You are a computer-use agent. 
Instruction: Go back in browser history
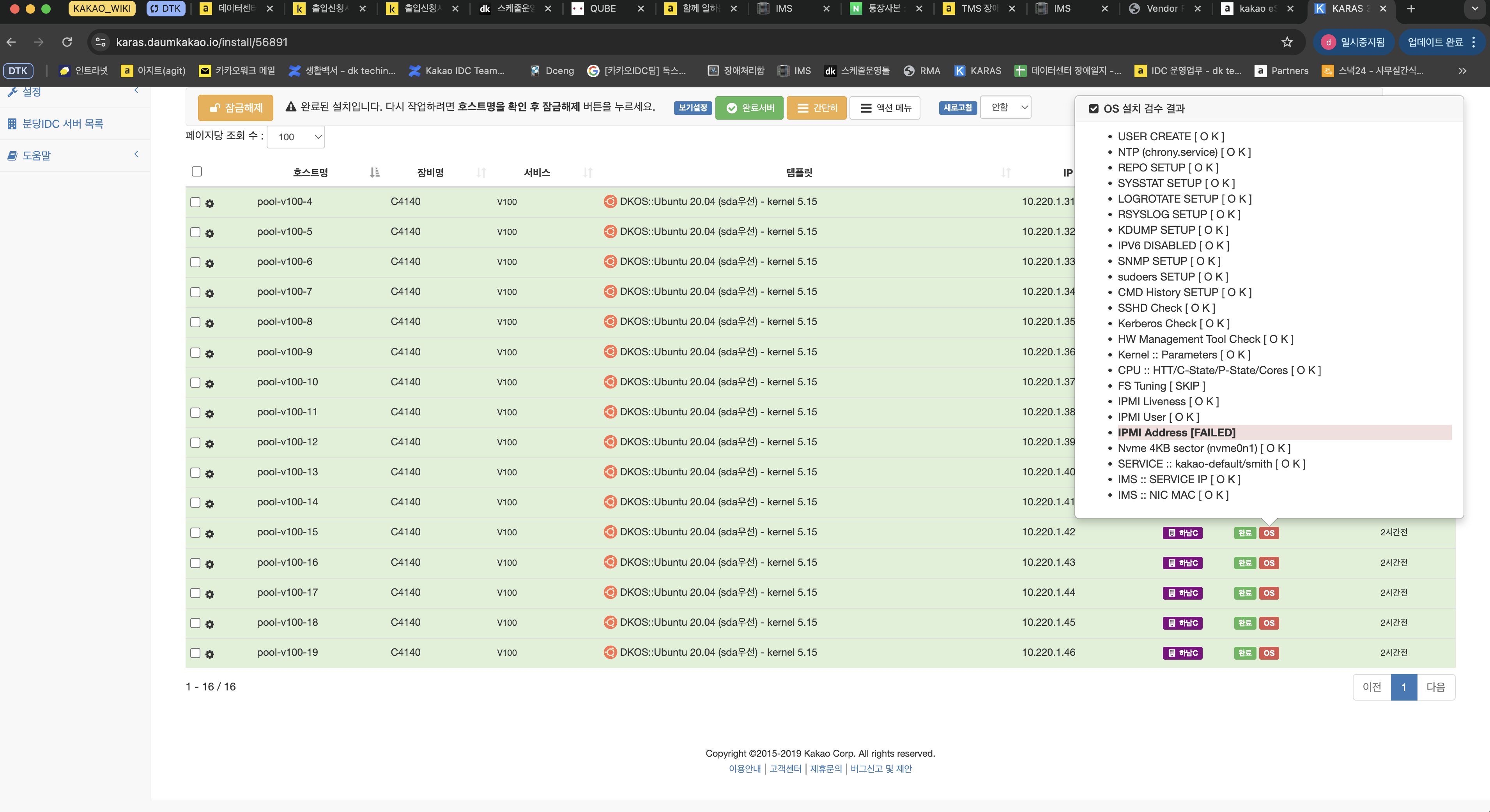point(11,42)
